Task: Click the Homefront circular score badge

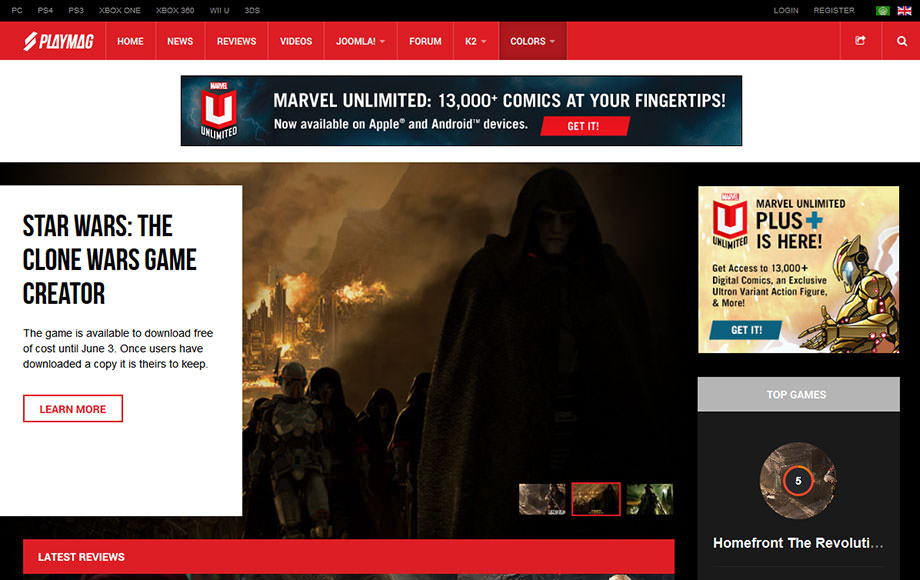Action: point(797,481)
